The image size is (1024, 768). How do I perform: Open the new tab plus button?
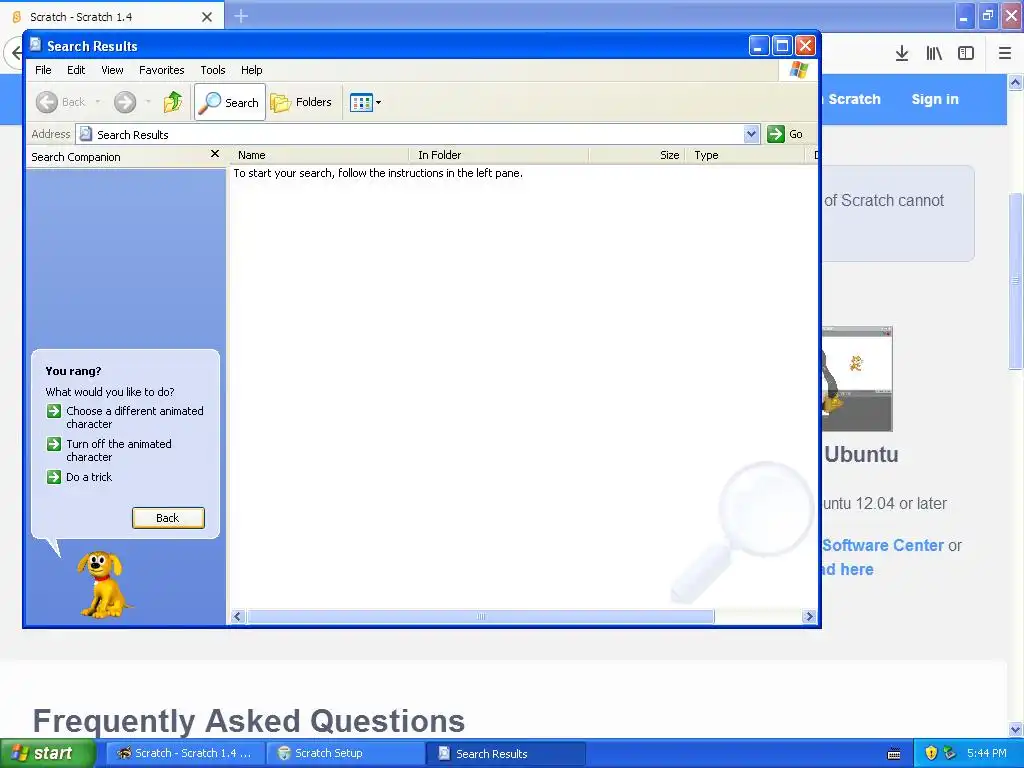pyautogui.click(x=241, y=16)
